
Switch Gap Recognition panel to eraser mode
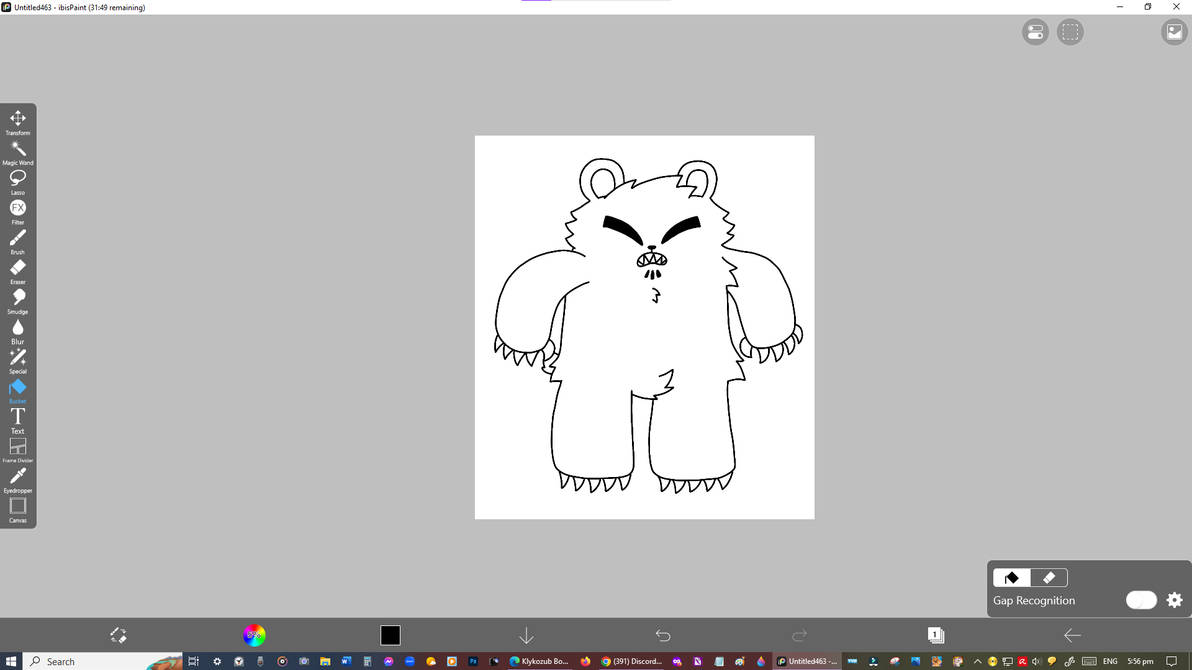coord(1048,577)
